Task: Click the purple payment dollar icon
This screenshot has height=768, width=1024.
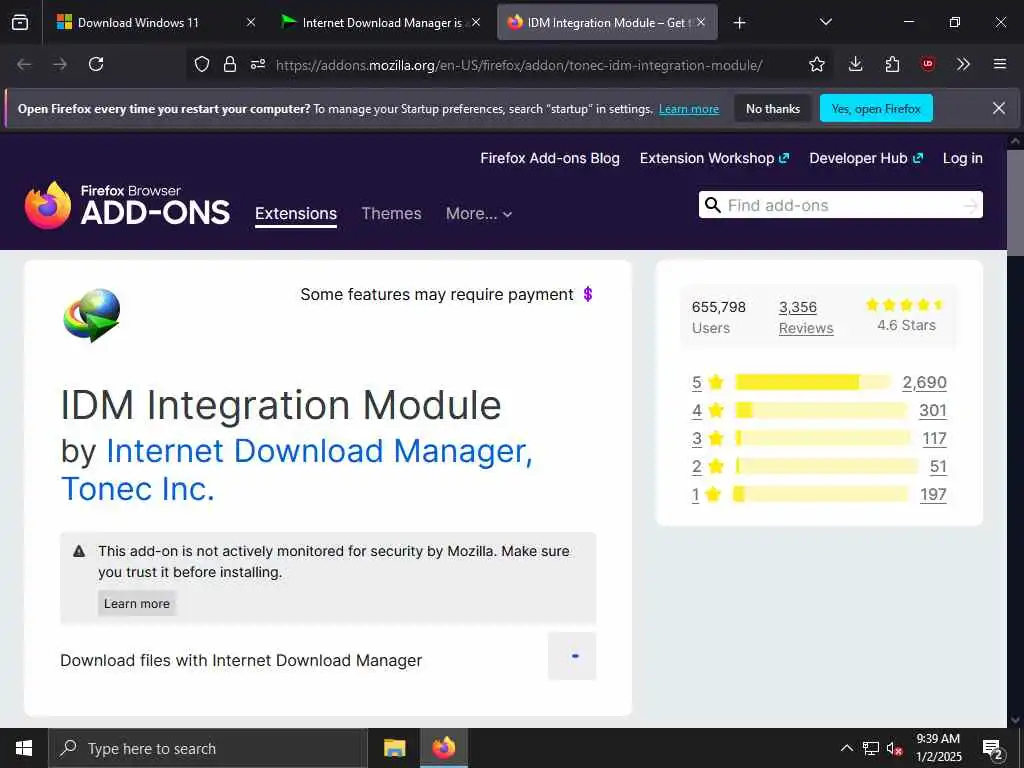Action: (x=588, y=295)
